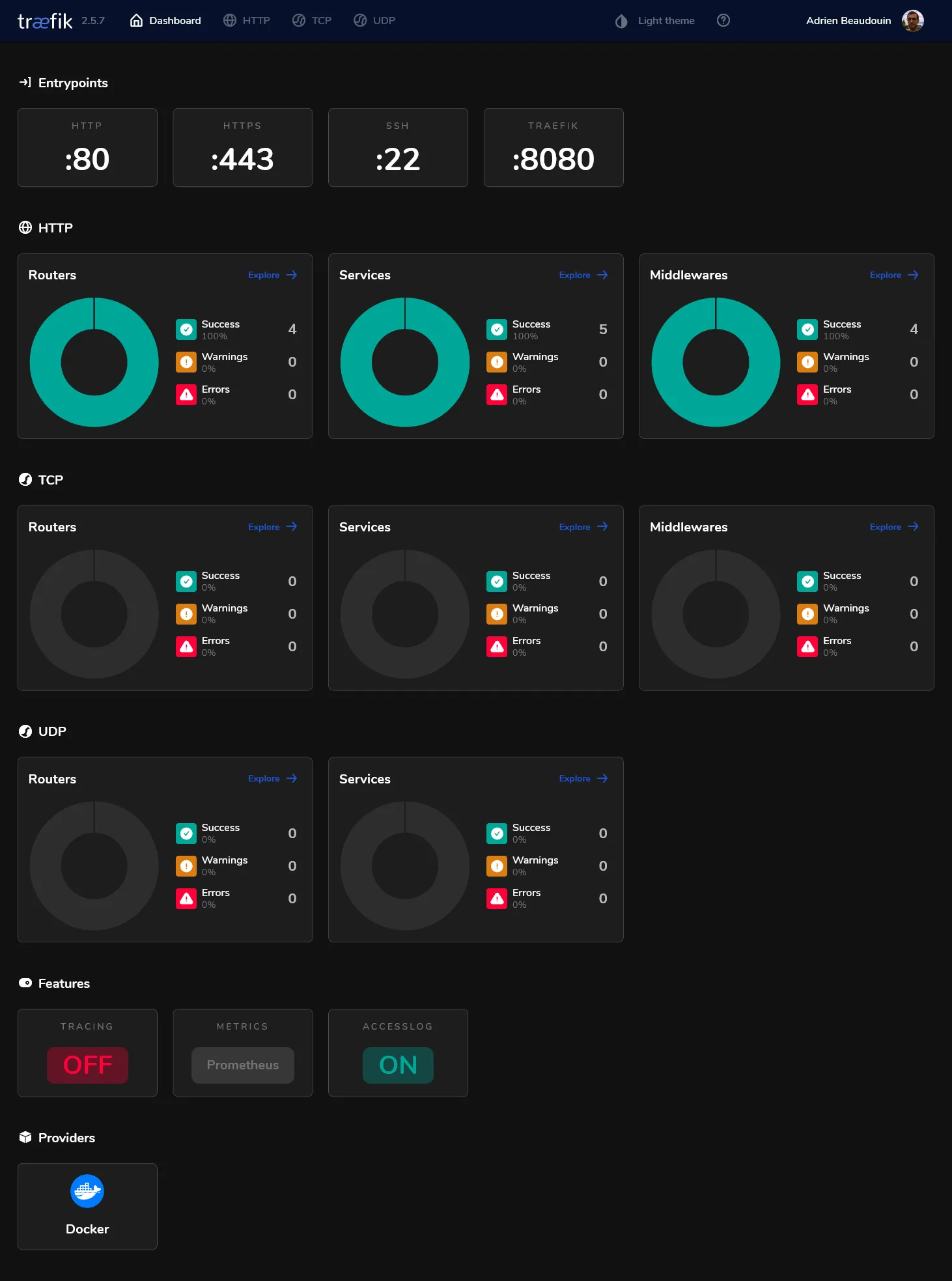Click the Adrien Beaudouin user name
952x1281 pixels.
click(848, 21)
